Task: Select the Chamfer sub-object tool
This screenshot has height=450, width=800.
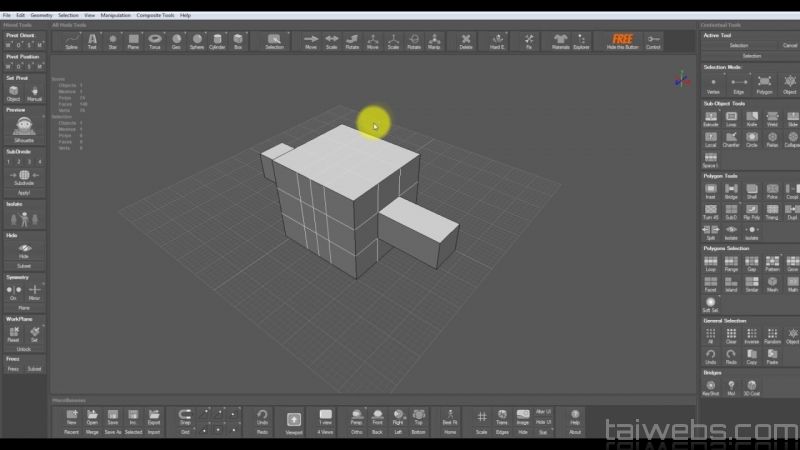Action: pyautogui.click(x=729, y=138)
